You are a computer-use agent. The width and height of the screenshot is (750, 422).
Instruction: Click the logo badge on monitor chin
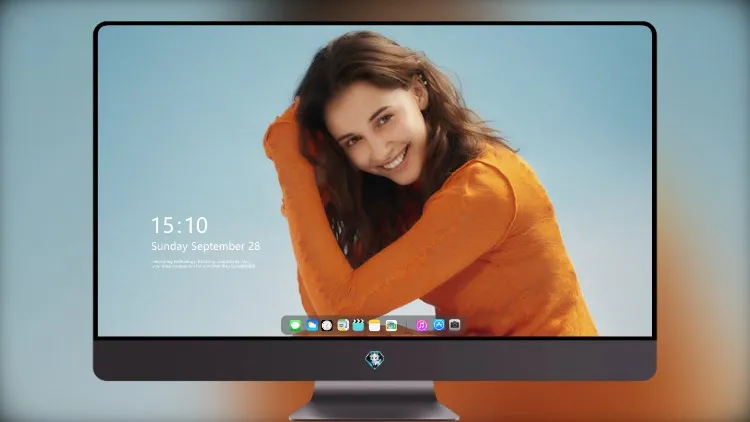375,359
